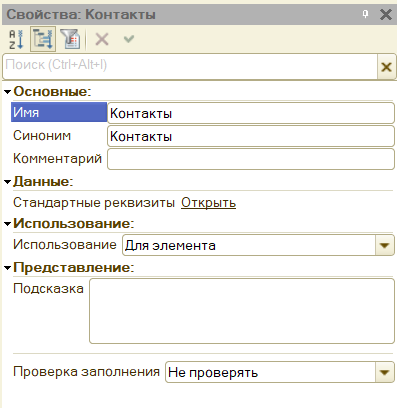This screenshot has height=408, width=397.
Task: Edit the Имя field containing Контакты
Action: point(251,113)
